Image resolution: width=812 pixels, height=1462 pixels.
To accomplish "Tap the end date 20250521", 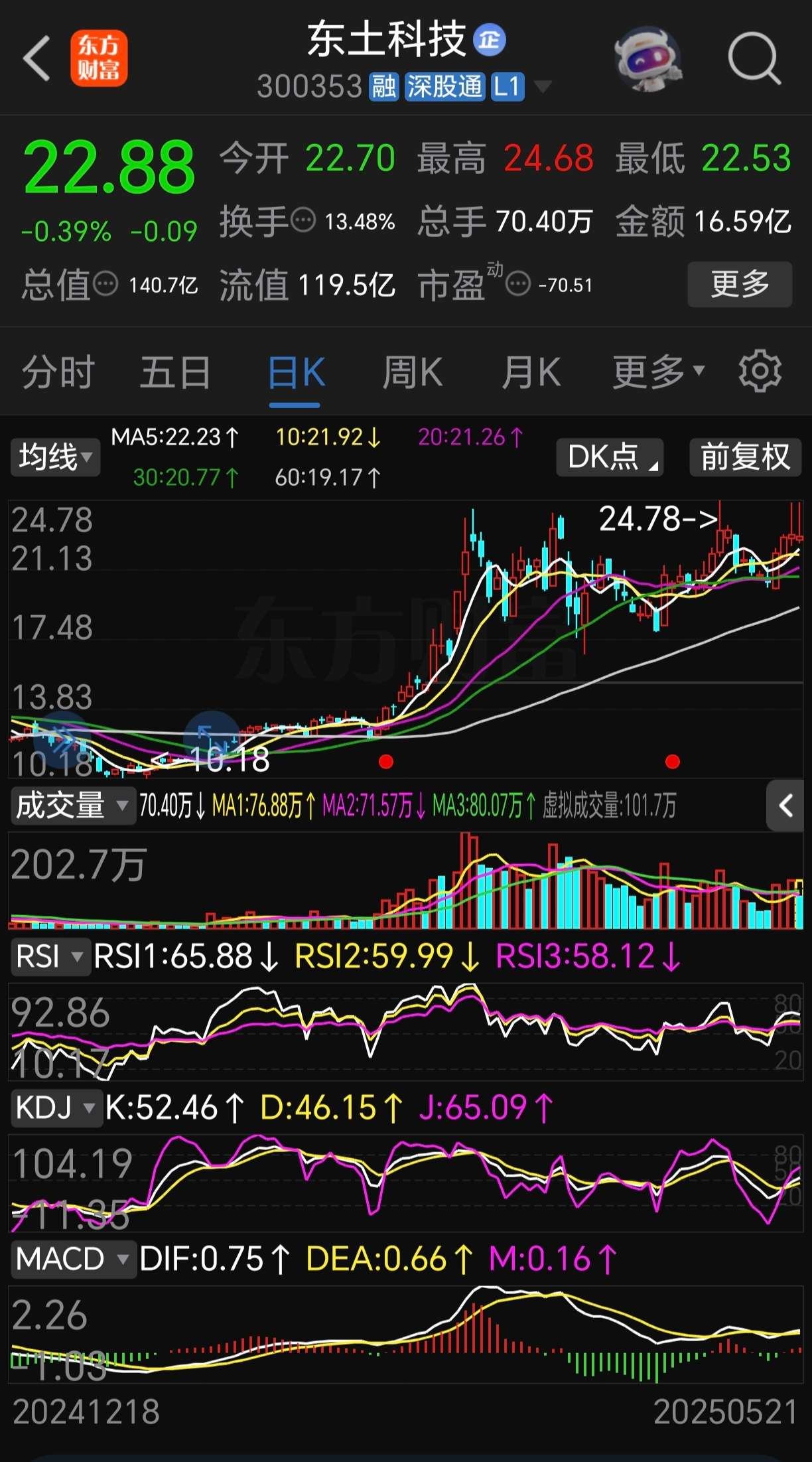I will pos(725,1412).
